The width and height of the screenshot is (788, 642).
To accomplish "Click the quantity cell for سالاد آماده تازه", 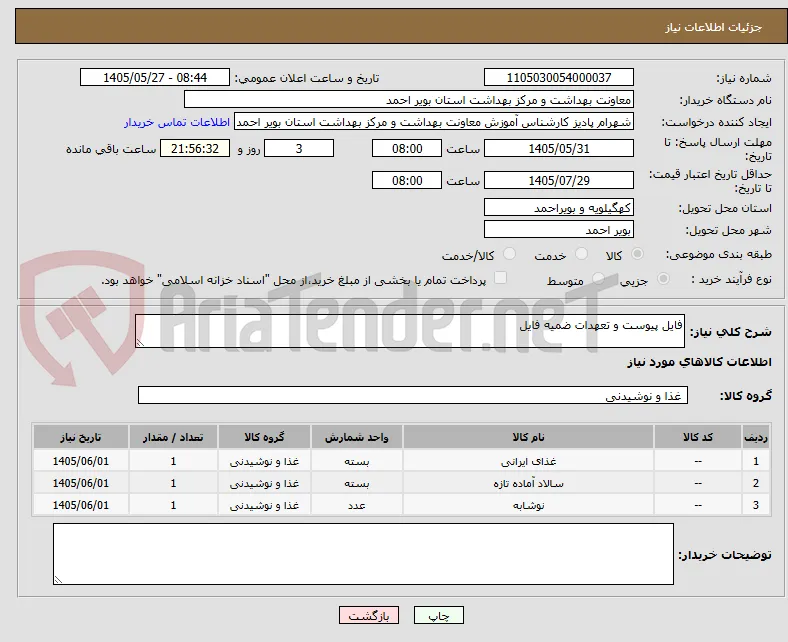I will point(173,483).
